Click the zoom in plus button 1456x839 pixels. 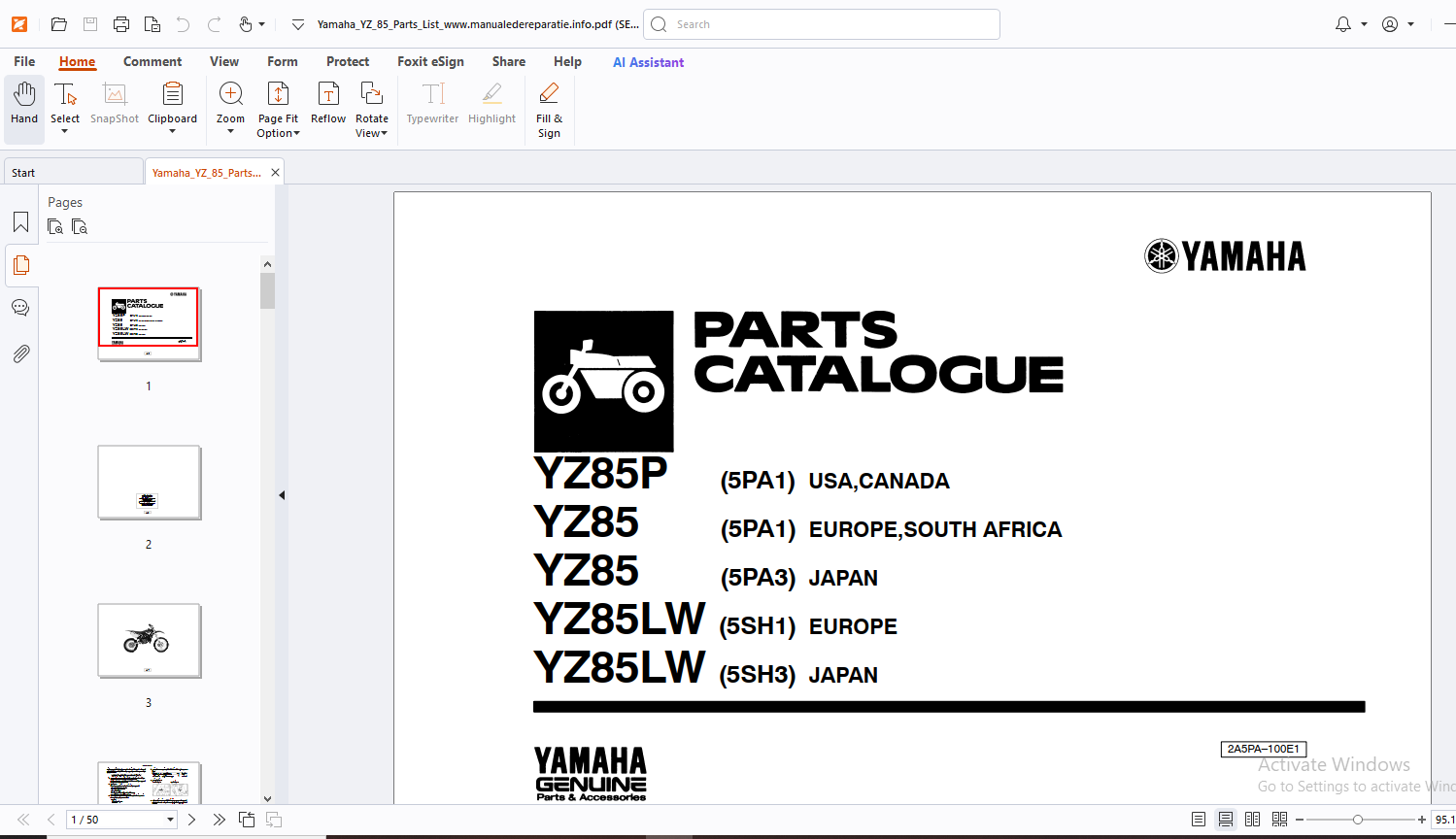click(1422, 820)
